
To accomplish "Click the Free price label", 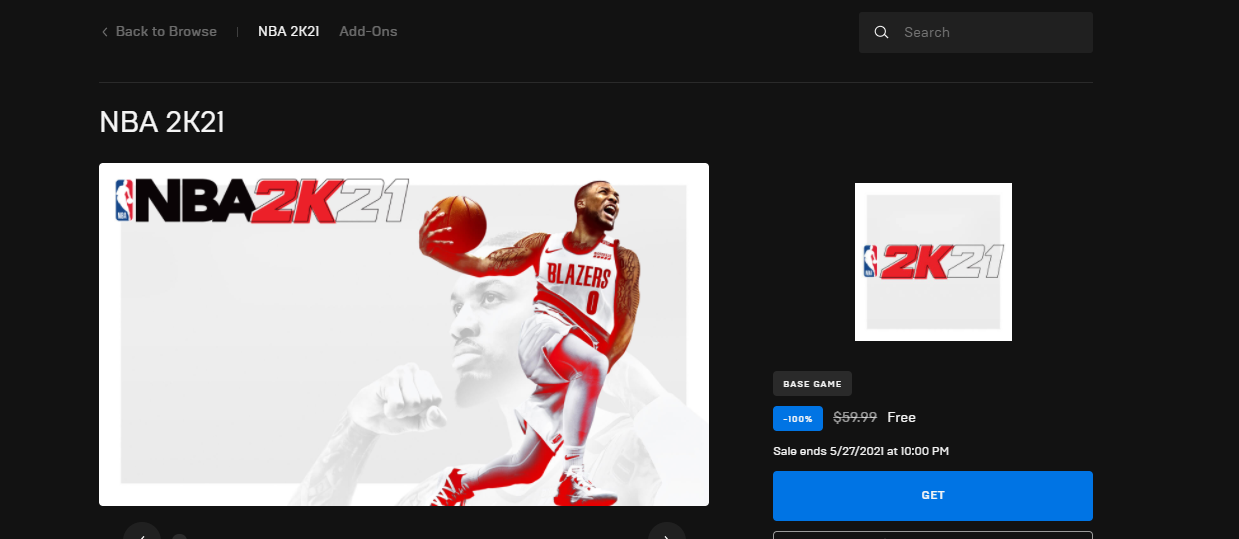I will 901,417.
